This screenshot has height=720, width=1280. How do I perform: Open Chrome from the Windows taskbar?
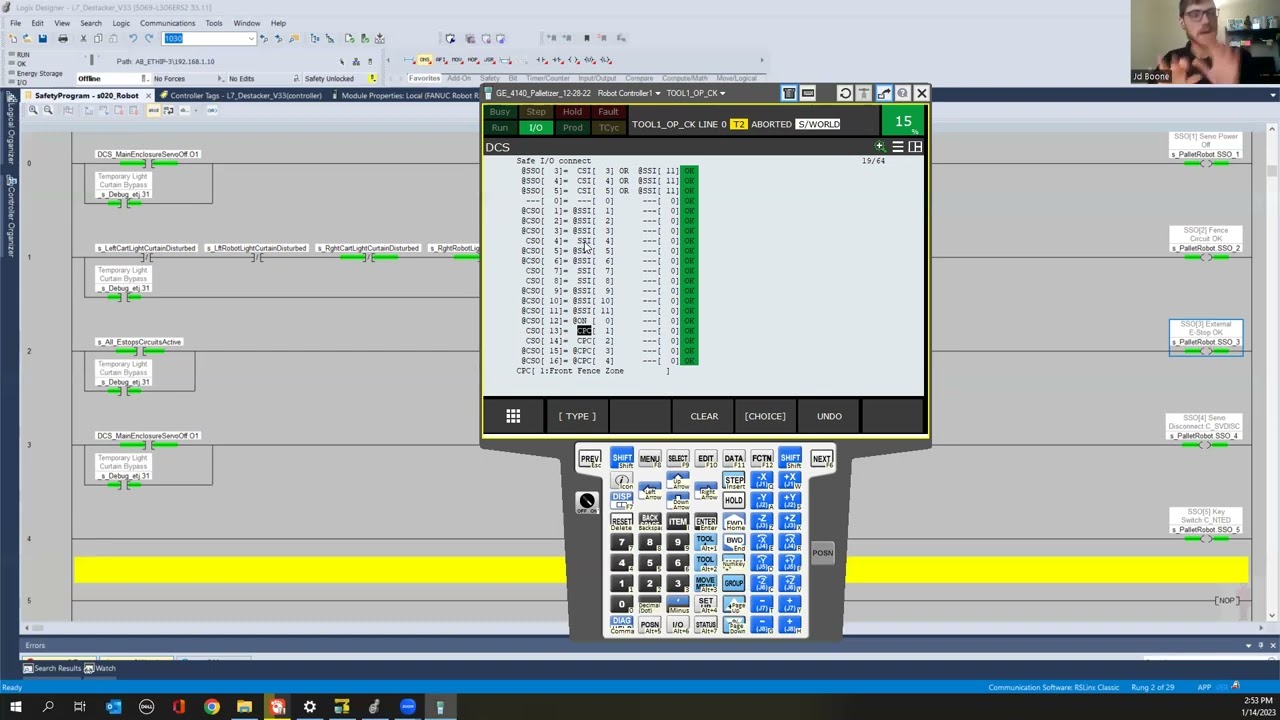tap(212, 708)
